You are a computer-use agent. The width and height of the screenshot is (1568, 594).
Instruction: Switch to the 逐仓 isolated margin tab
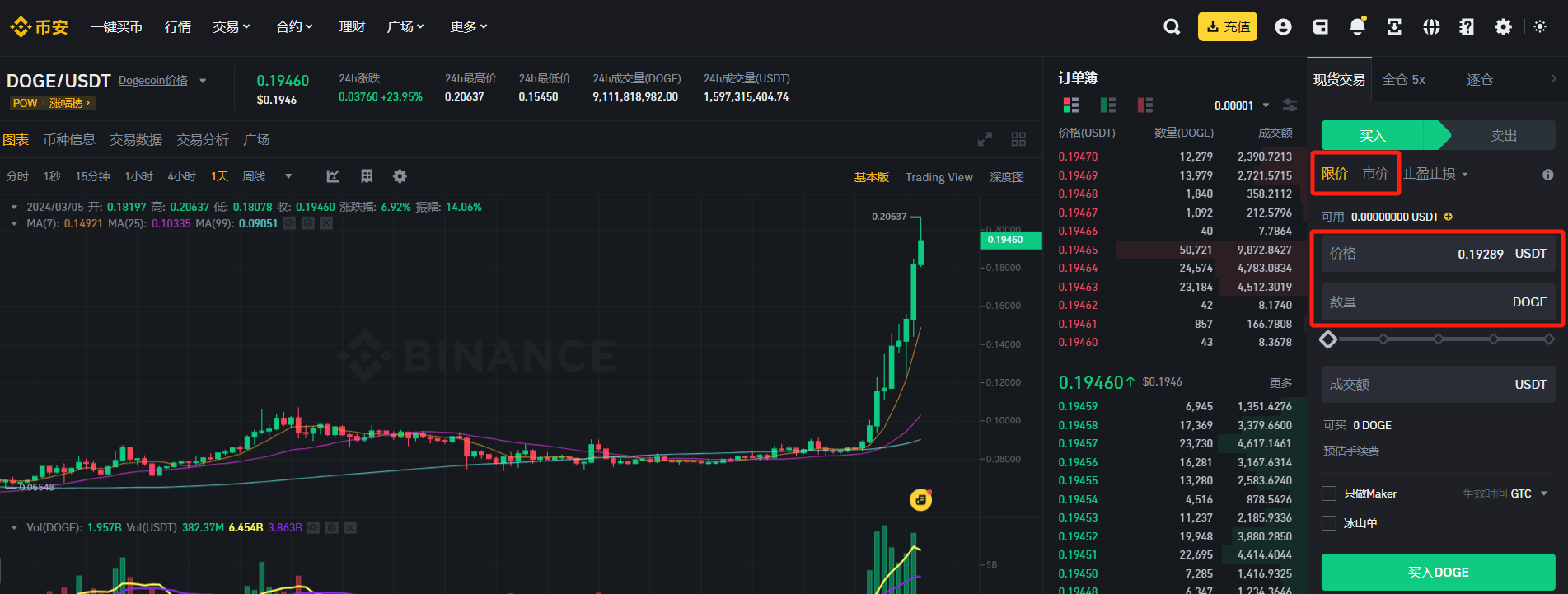1480,79
